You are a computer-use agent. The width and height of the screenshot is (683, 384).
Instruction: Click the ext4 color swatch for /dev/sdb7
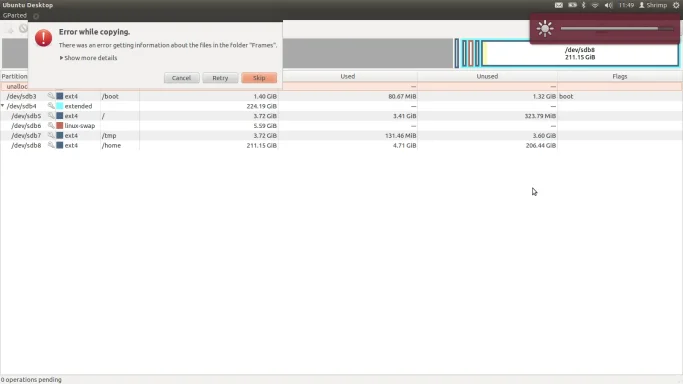[x=60, y=135]
